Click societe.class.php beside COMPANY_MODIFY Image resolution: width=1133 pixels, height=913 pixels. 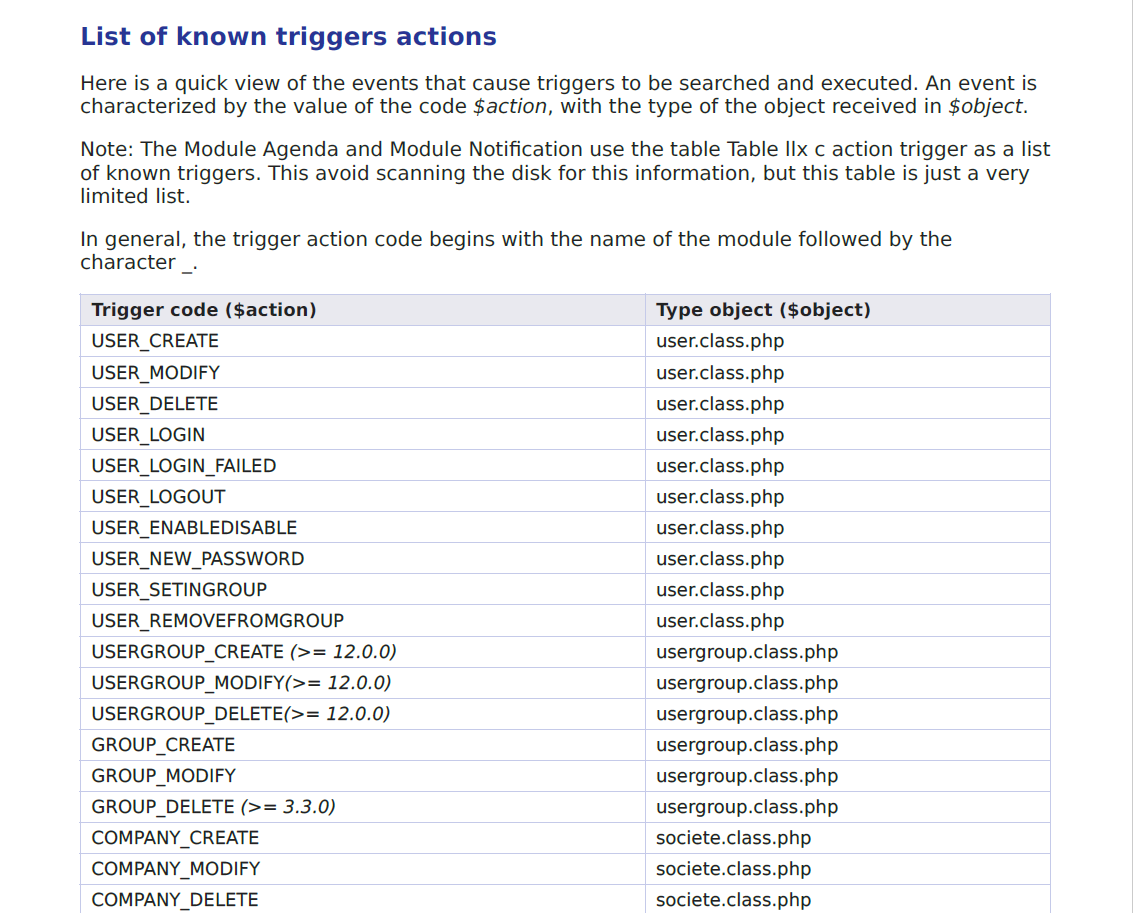click(x=733, y=869)
